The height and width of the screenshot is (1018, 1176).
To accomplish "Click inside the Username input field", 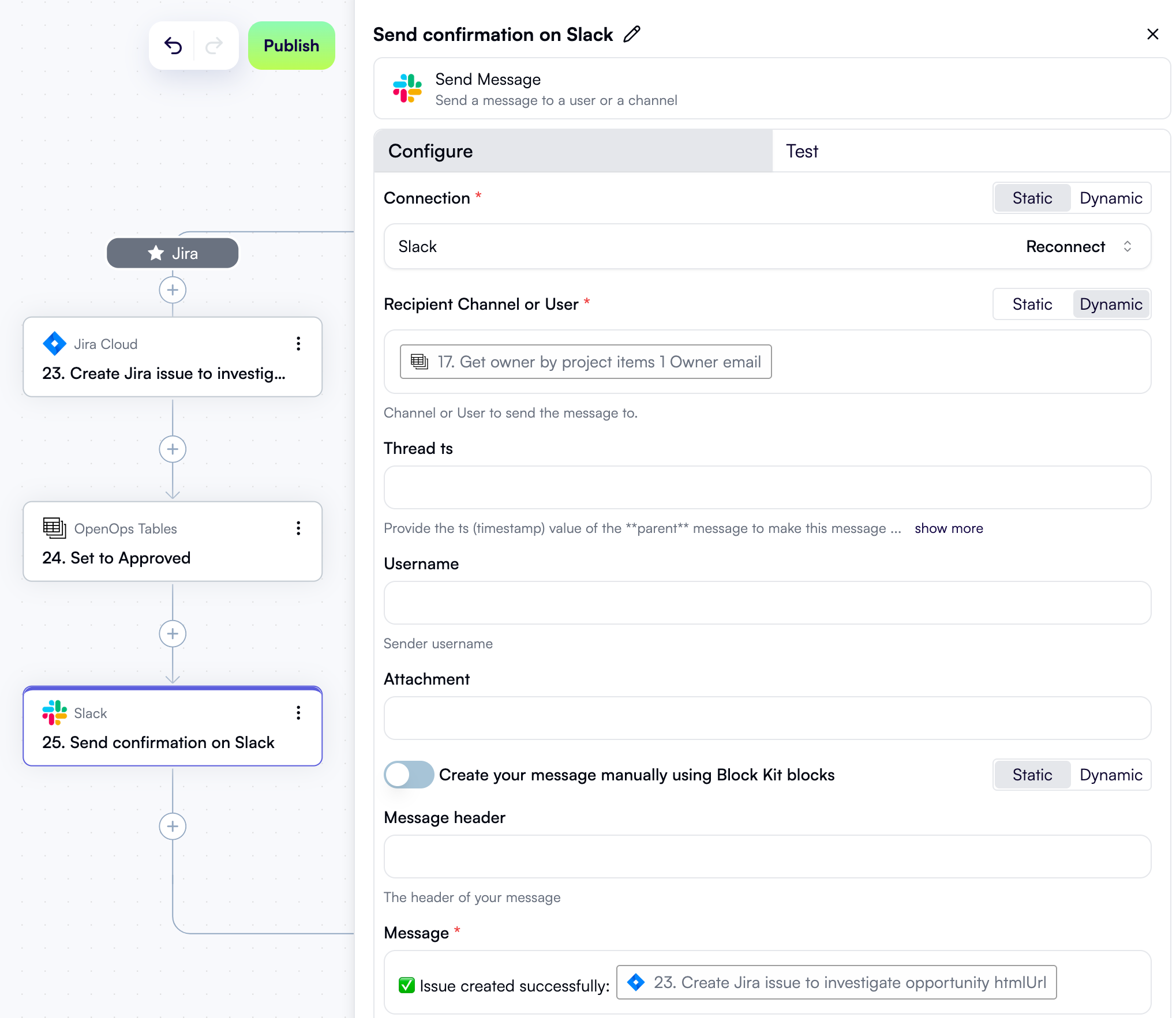I will pyautogui.click(x=766, y=603).
